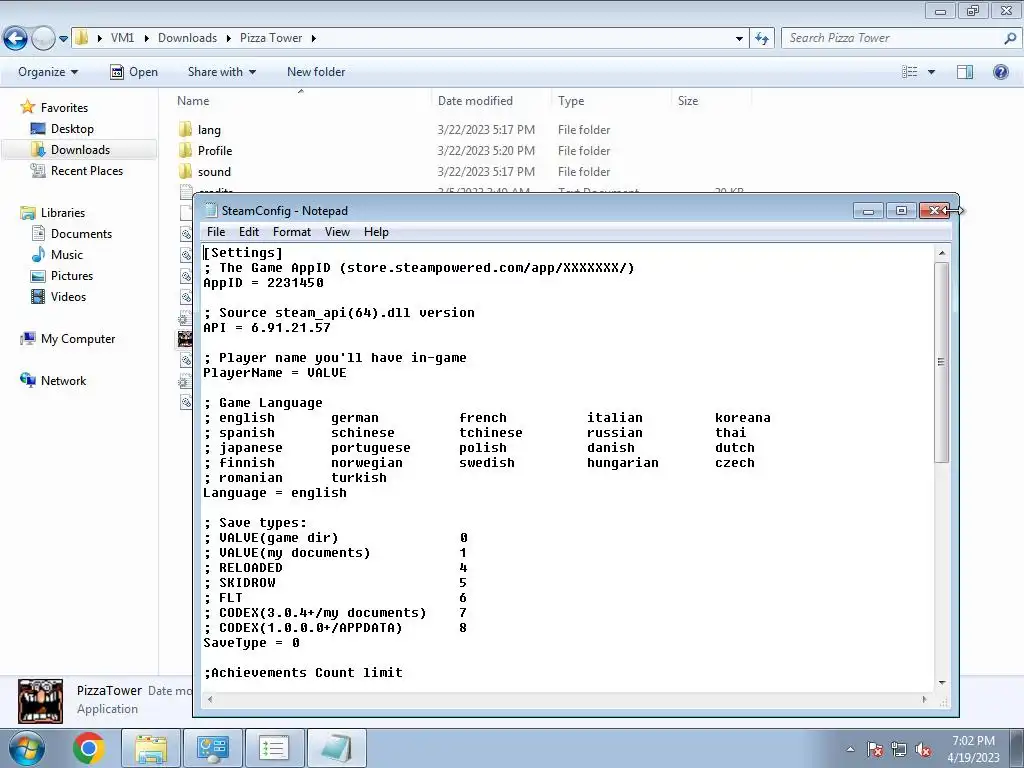Click the Change your view icon

(x=910, y=72)
